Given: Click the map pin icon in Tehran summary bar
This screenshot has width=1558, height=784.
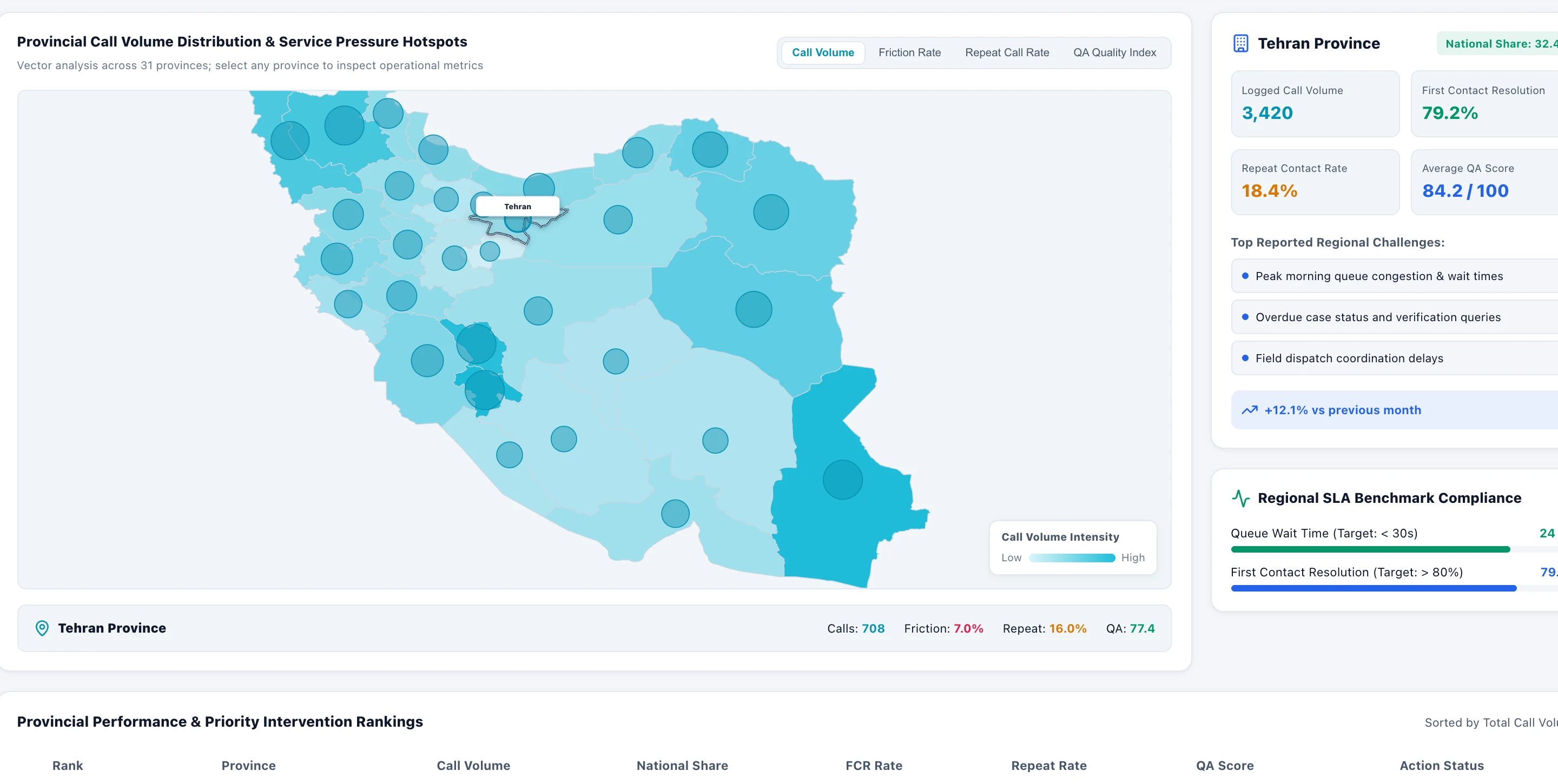Looking at the screenshot, I should 42,628.
